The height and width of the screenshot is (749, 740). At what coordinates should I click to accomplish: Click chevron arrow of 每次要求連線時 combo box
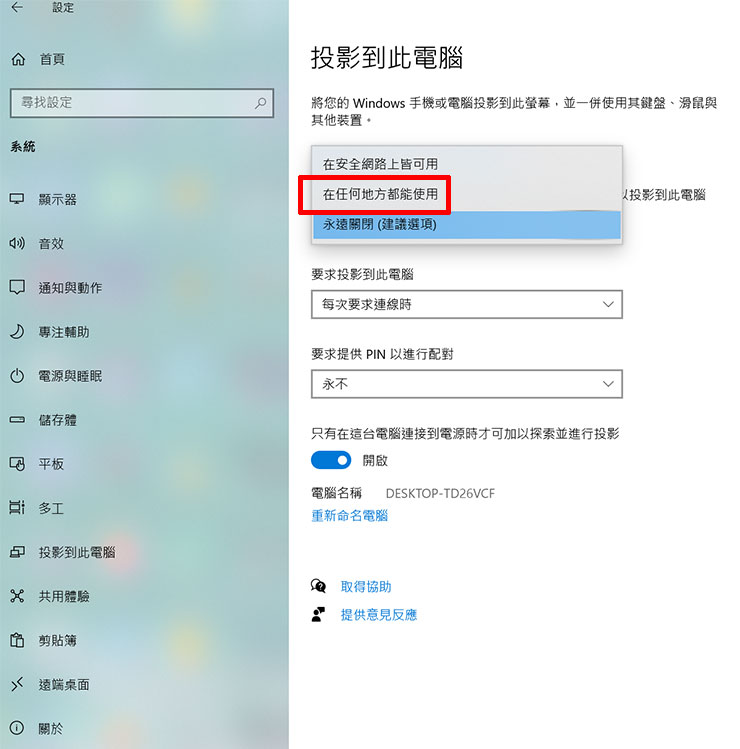(608, 304)
